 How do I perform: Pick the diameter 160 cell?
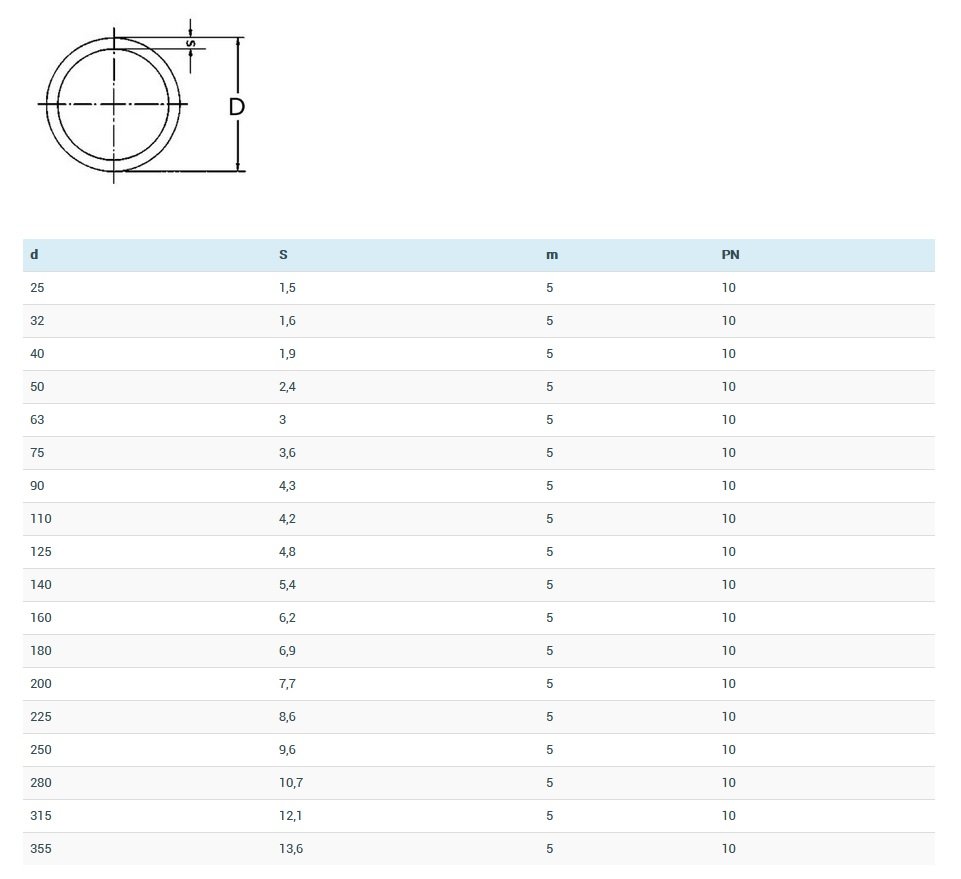tap(40, 618)
